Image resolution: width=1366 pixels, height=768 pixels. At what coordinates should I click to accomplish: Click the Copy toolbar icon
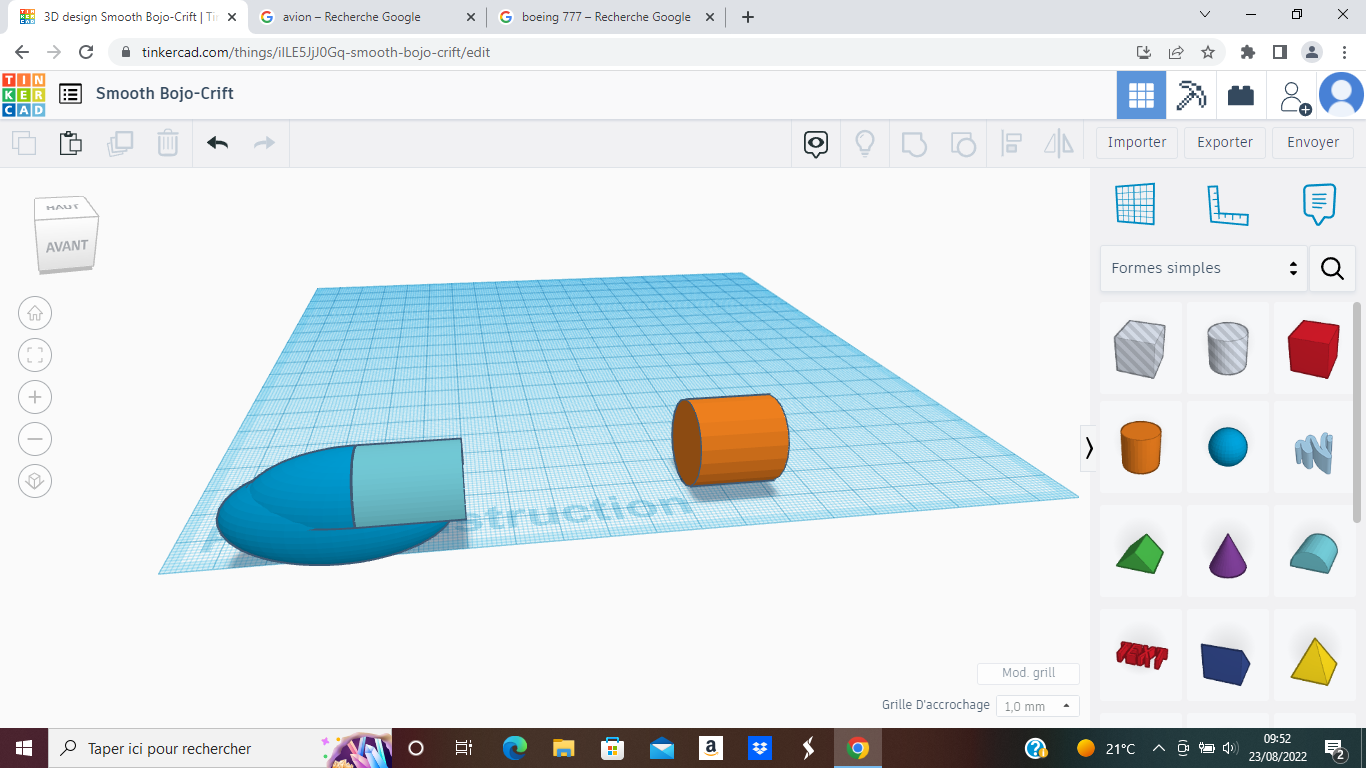click(x=24, y=143)
